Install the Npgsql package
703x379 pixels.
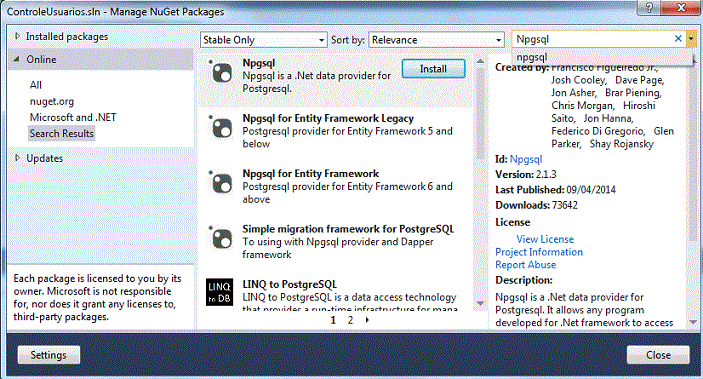[433, 69]
